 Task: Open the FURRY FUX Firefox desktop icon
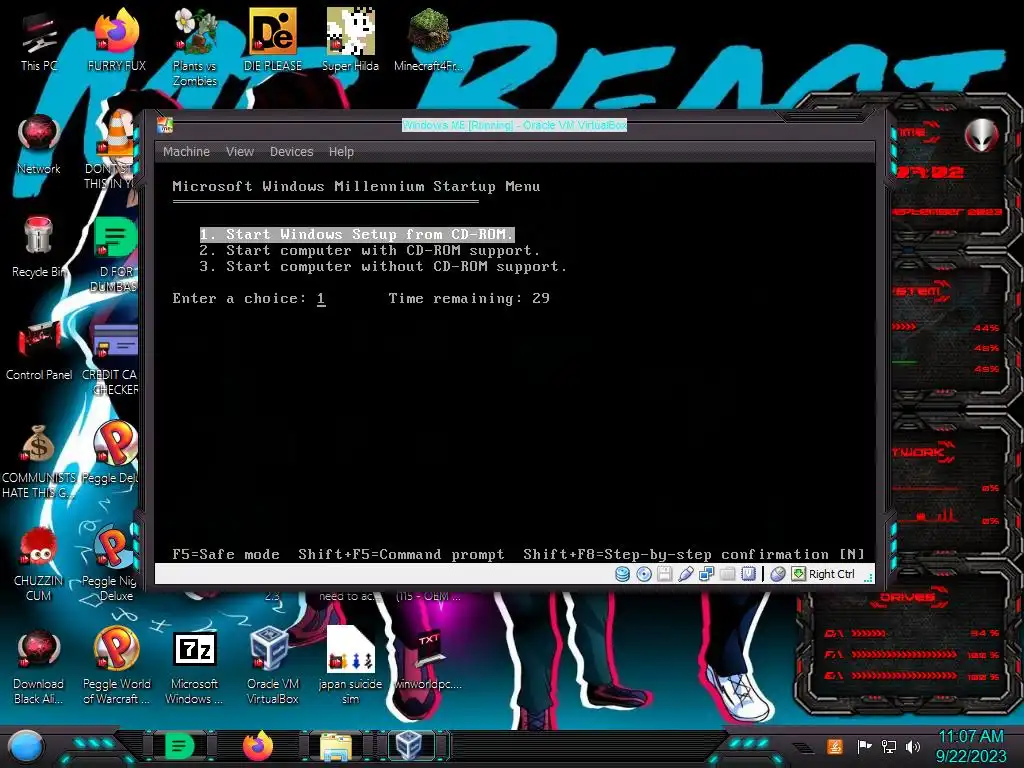(117, 40)
